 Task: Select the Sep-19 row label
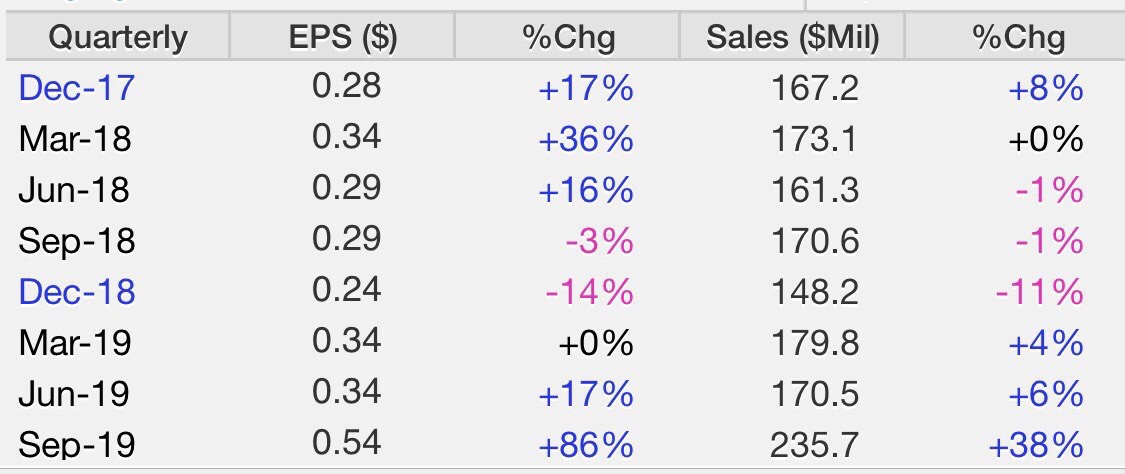point(76,445)
